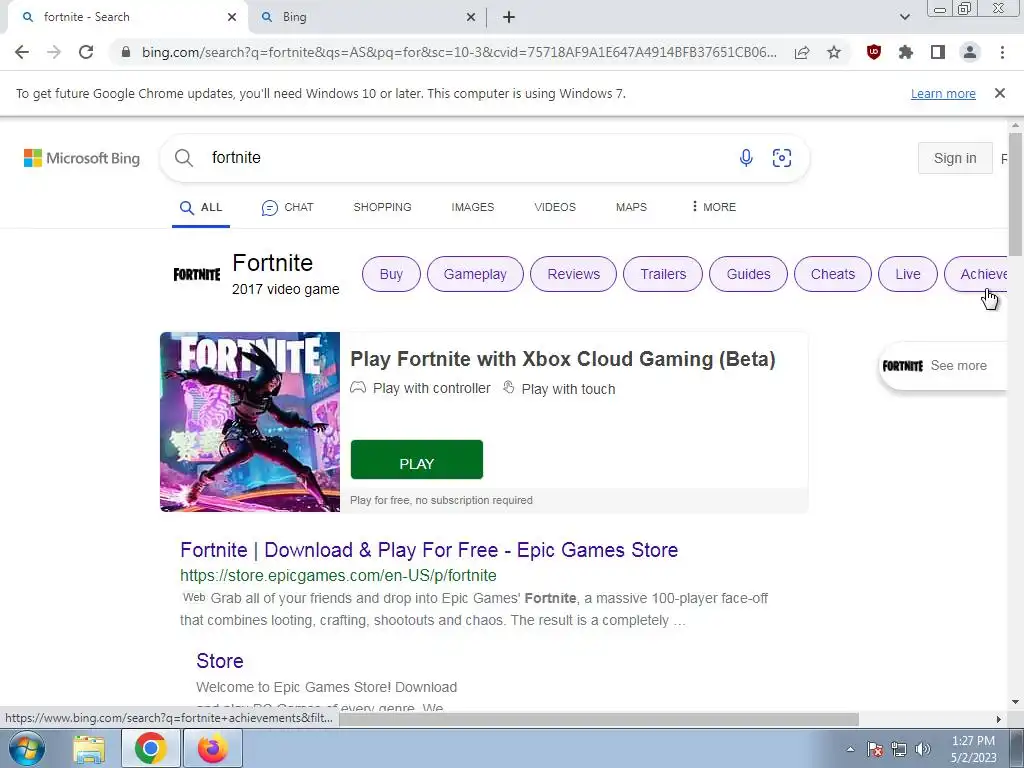Click the vertical scrollbar down arrow
The height and width of the screenshot is (768, 1024).
[x=1016, y=703]
